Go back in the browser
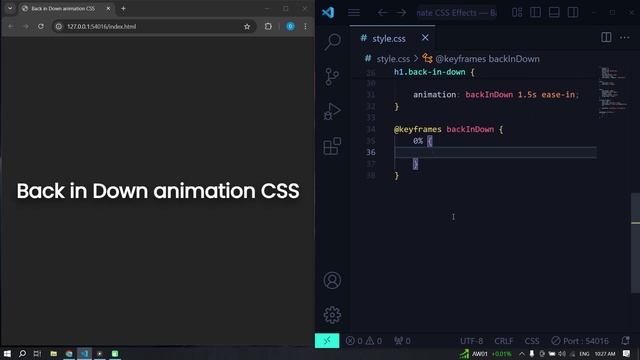The height and width of the screenshot is (360, 640). click(11, 26)
